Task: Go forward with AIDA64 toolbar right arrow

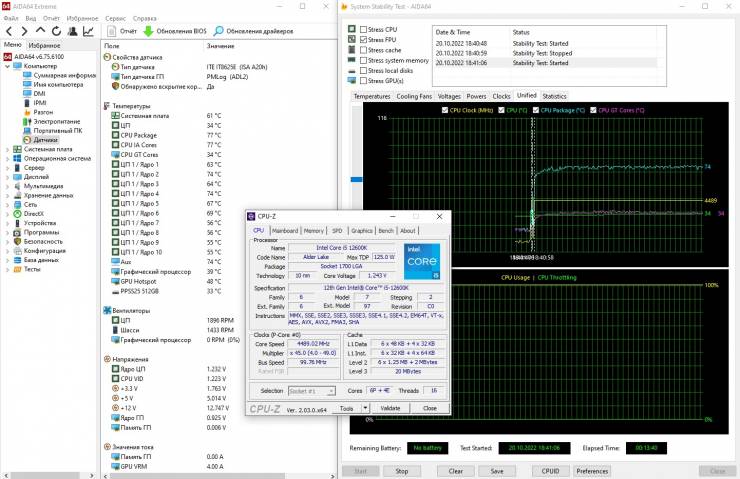Action: tap(25, 31)
